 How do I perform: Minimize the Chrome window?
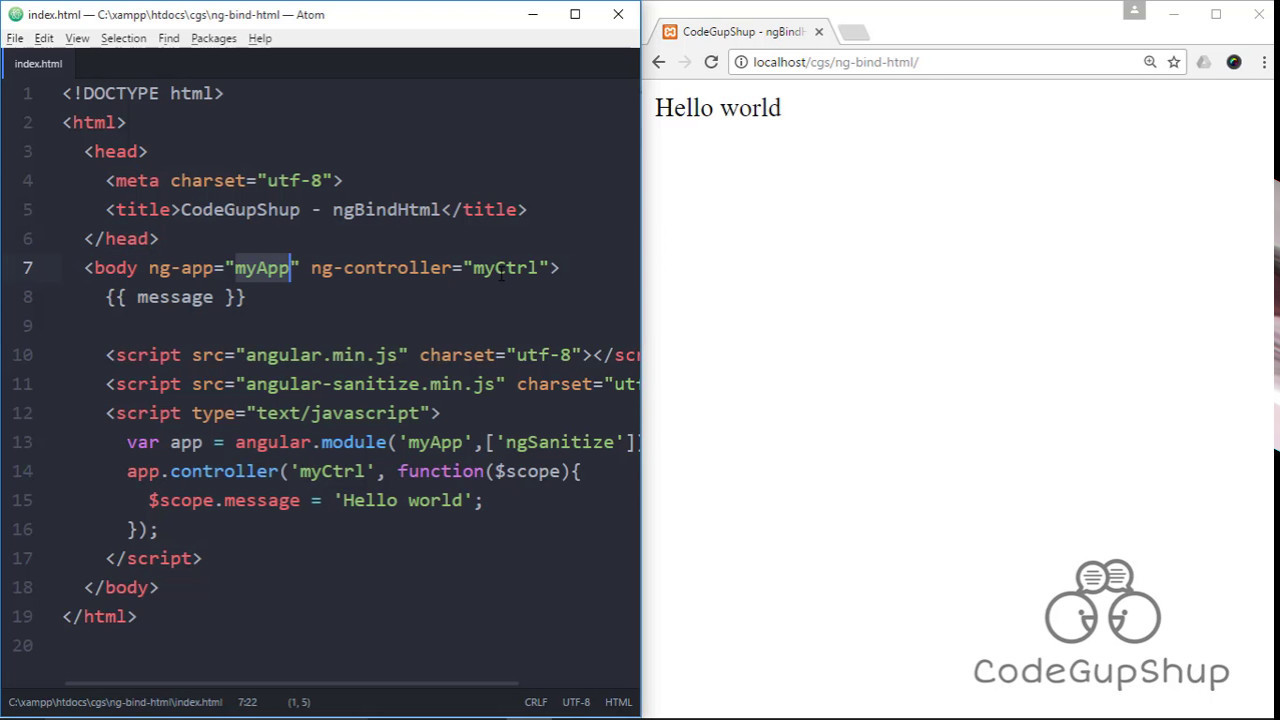coord(1174,14)
